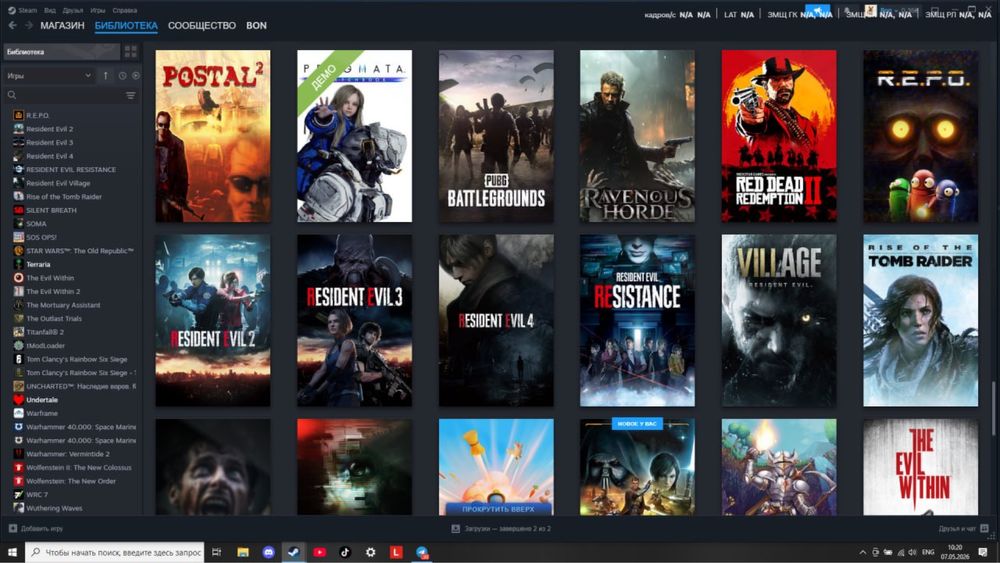Toggle sort ascending arrow in sidebar

click(106, 75)
